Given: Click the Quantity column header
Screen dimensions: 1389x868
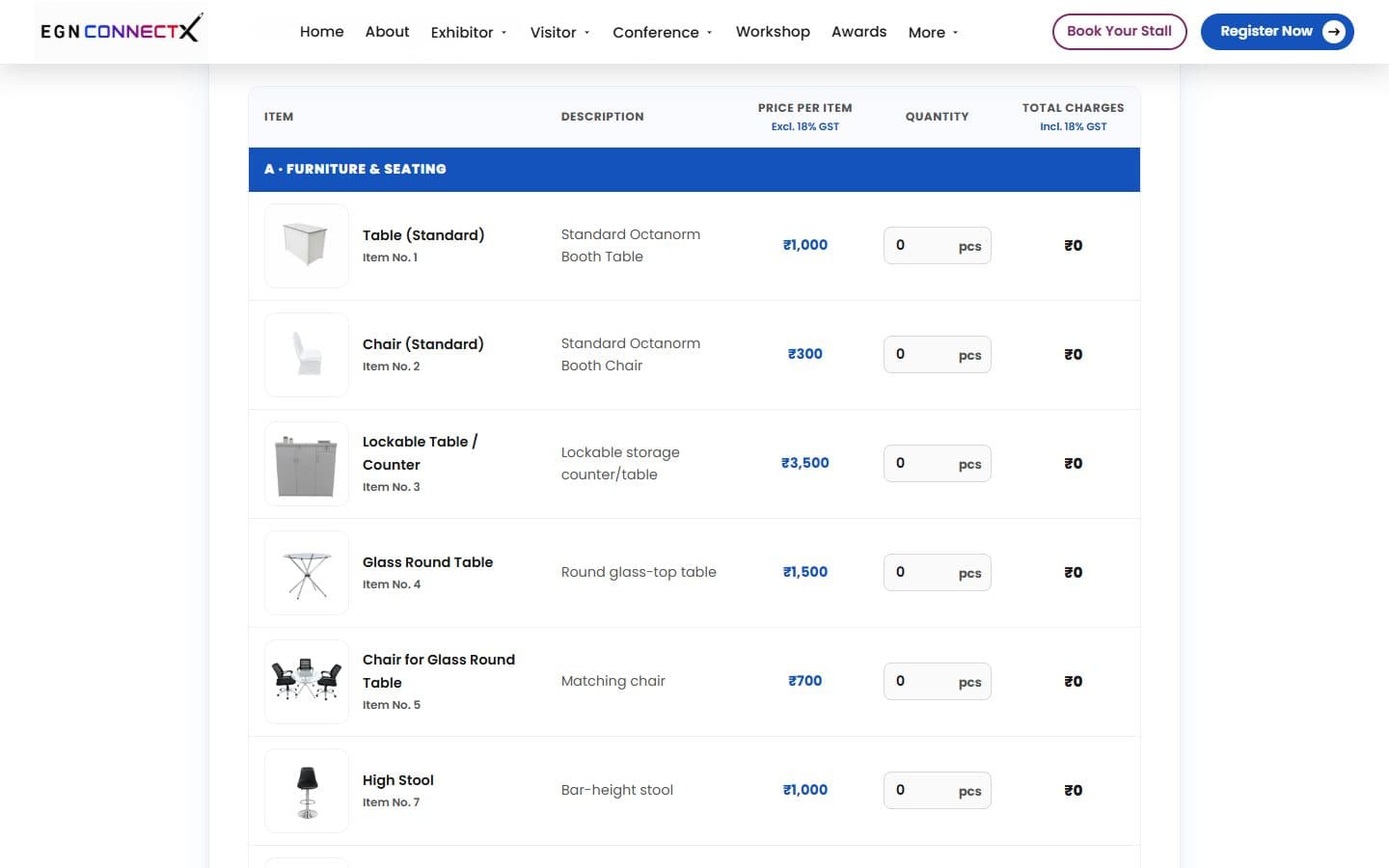Looking at the screenshot, I should click(x=937, y=117).
